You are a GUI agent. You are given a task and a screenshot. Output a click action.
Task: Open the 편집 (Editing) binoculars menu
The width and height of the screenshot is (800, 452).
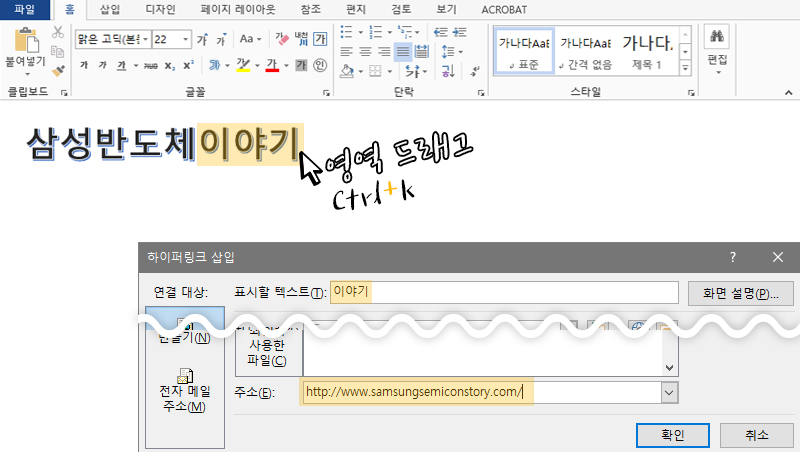point(717,50)
